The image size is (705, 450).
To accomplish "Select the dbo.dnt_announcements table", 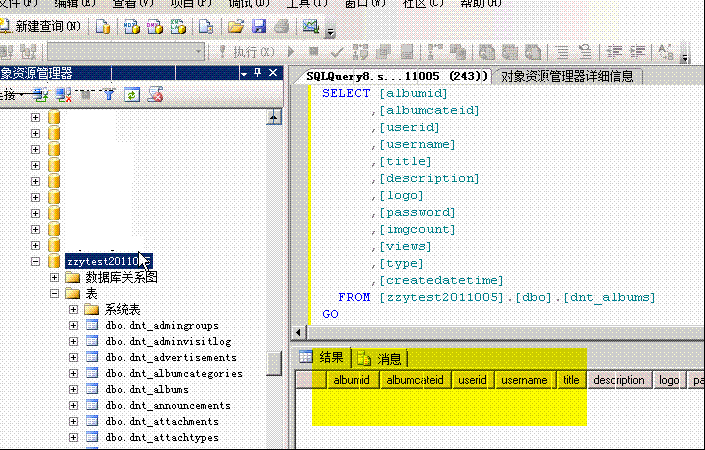I will point(168,406).
